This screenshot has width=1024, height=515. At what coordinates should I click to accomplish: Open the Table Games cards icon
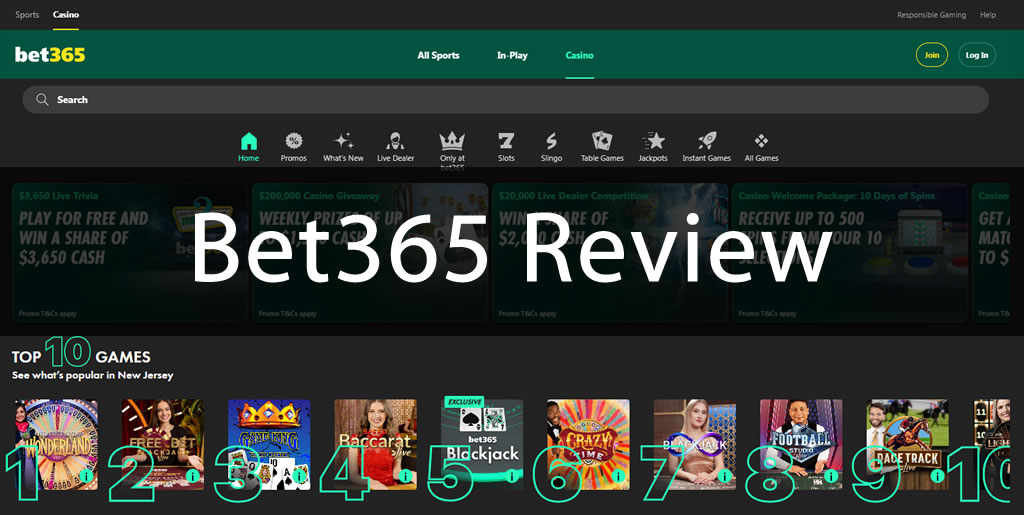(602, 141)
